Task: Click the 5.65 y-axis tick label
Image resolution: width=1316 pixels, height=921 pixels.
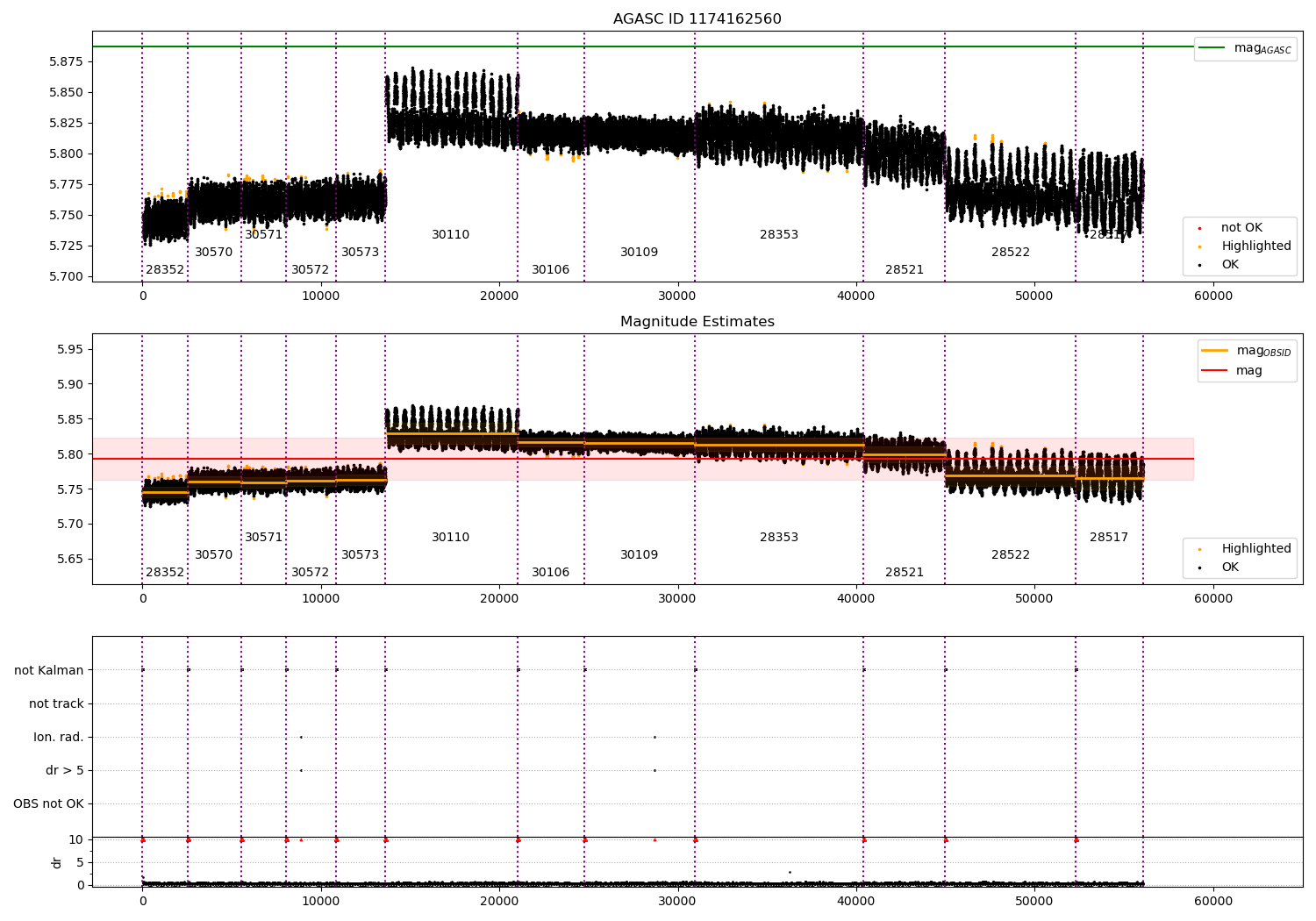Action: tap(71, 559)
